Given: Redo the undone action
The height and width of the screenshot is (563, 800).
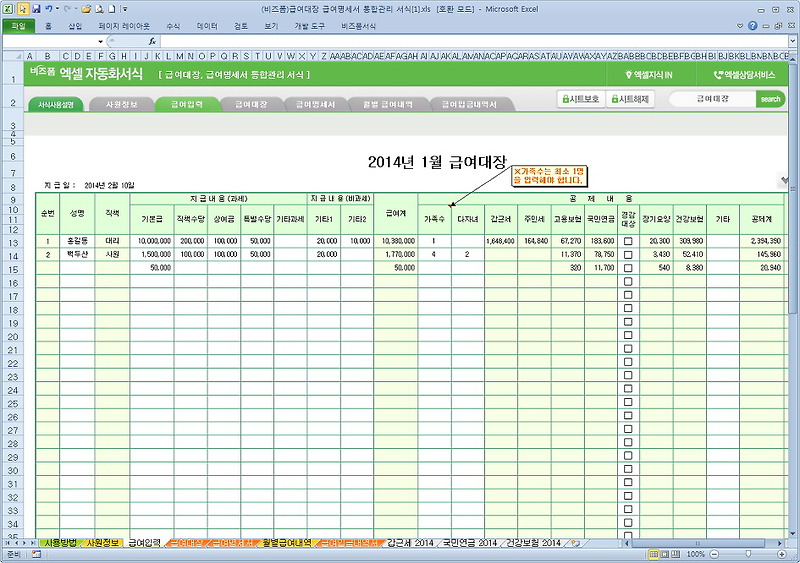Looking at the screenshot, I should tap(67, 9).
